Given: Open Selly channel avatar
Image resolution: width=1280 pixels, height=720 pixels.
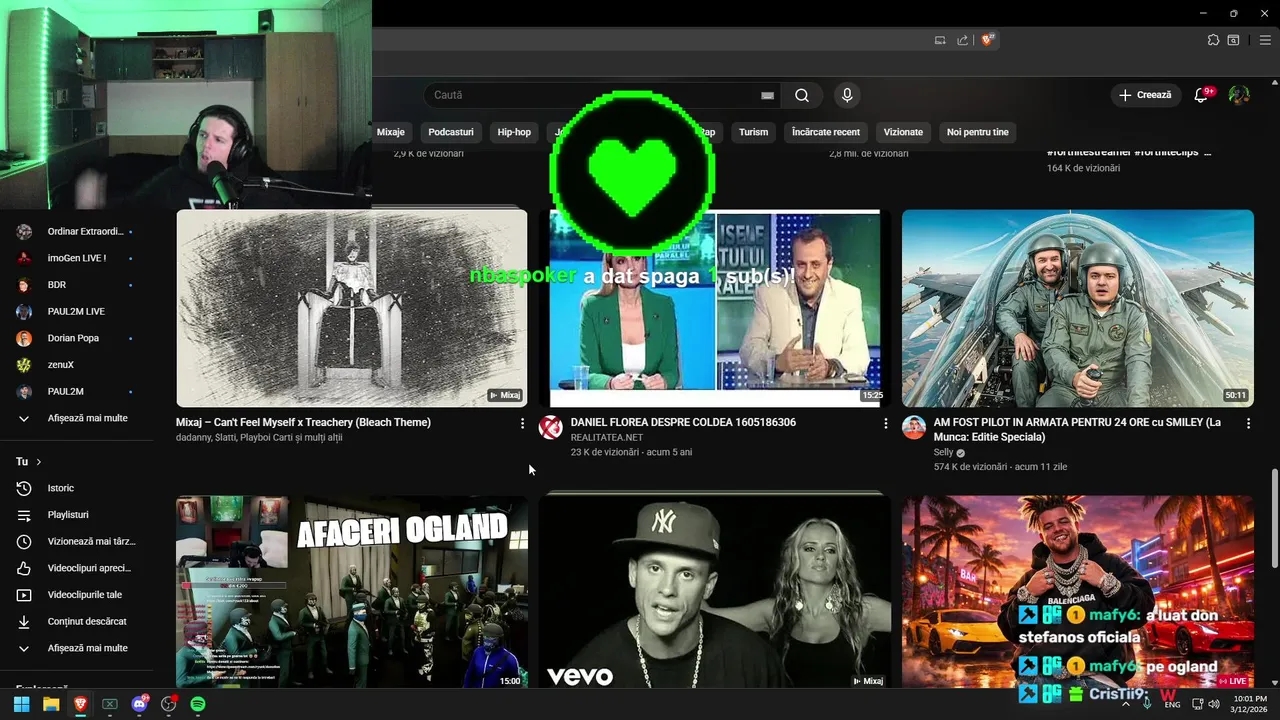Looking at the screenshot, I should tap(914, 428).
